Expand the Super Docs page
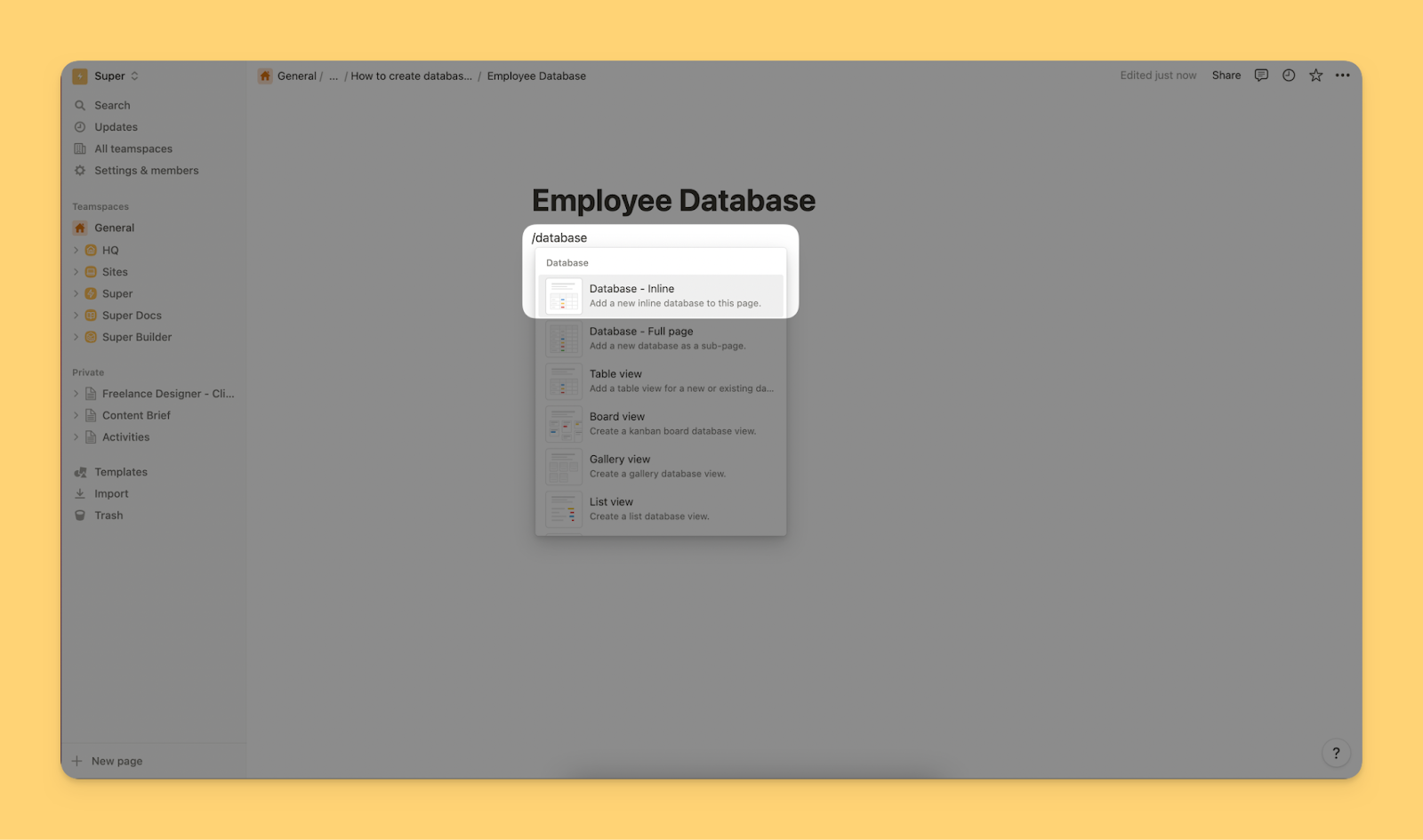Image resolution: width=1423 pixels, height=840 pixels. coord(76,316)
